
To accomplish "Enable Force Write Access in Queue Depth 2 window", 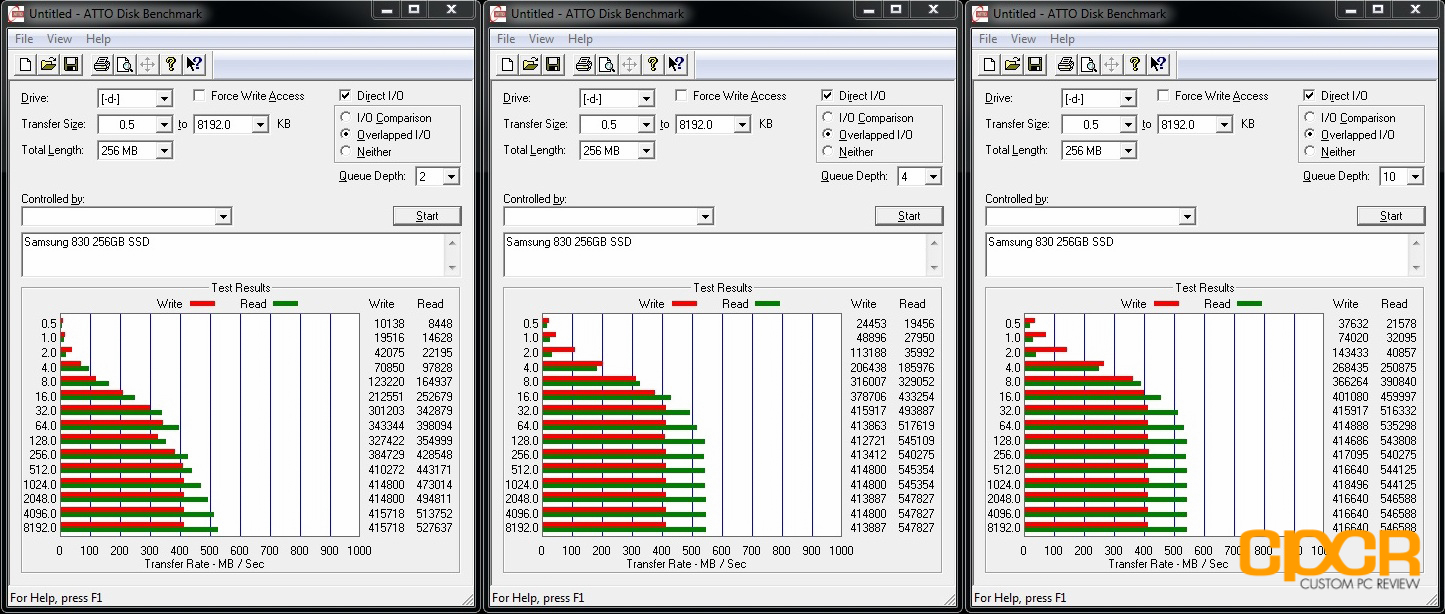I will (199, 96).
